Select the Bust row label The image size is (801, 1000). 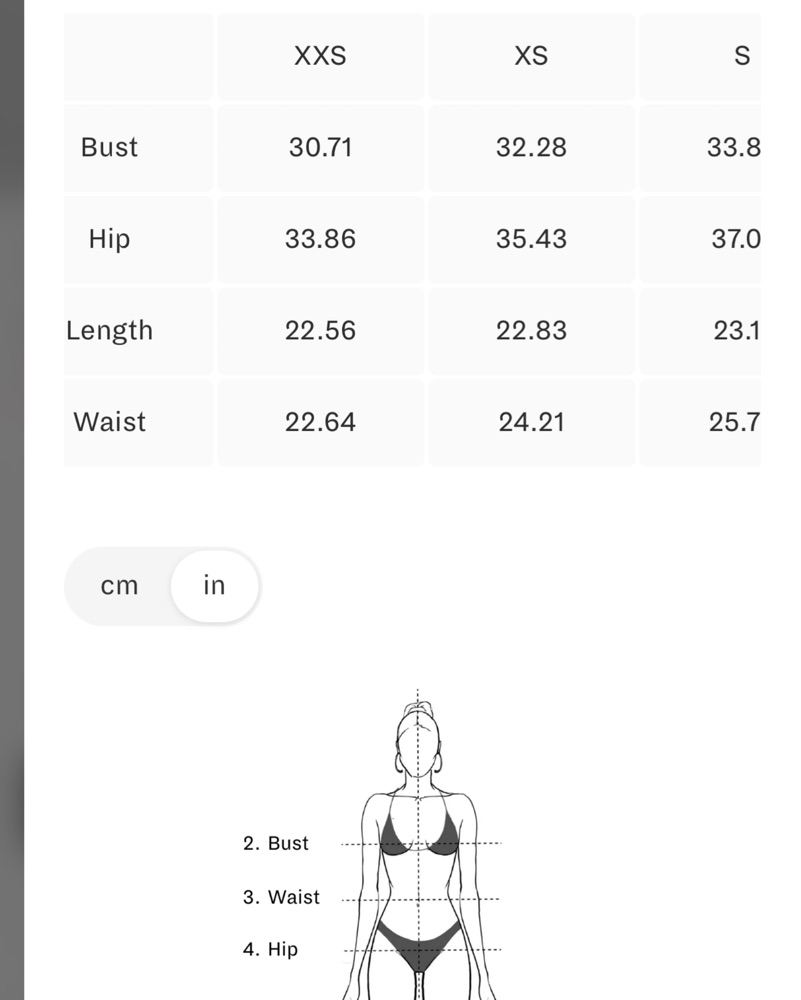[109, 147]
